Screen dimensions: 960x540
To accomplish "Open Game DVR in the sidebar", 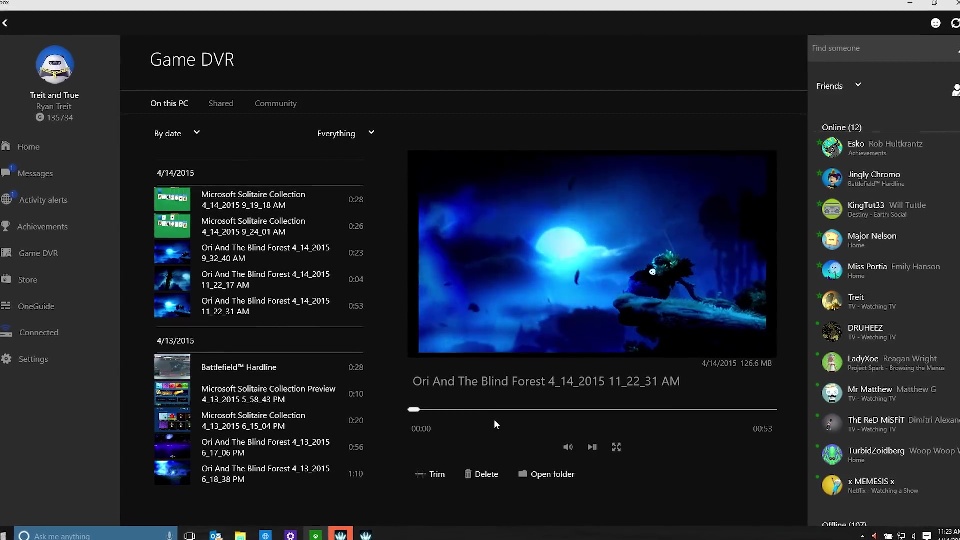I will pos(38,253).
